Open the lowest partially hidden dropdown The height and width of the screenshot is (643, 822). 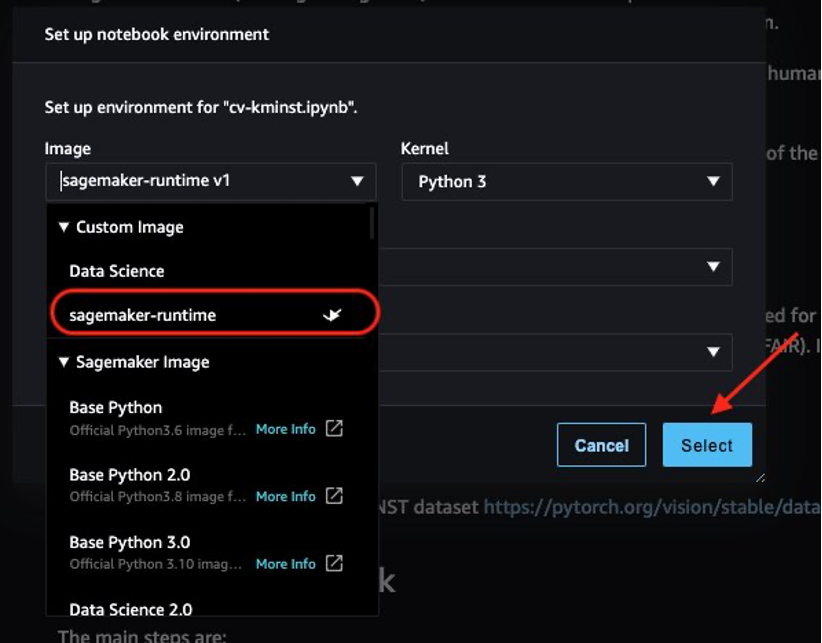pyautogui.click(x=555, y=352)
